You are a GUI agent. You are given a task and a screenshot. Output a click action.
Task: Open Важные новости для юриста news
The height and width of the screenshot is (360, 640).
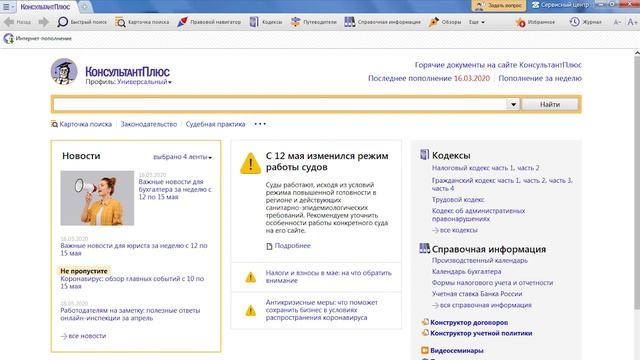pyautogui.click(x=134, y=249)
